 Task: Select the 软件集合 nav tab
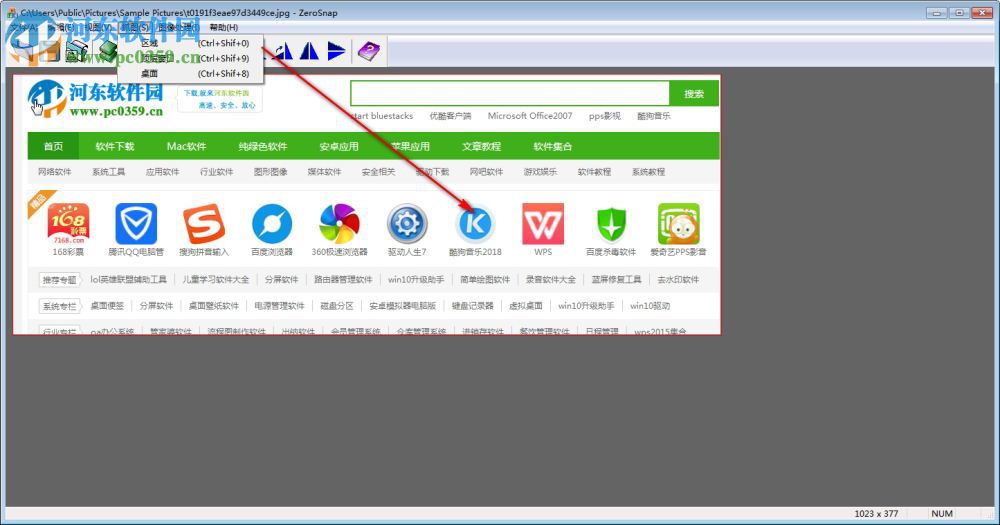coord(552,146)
